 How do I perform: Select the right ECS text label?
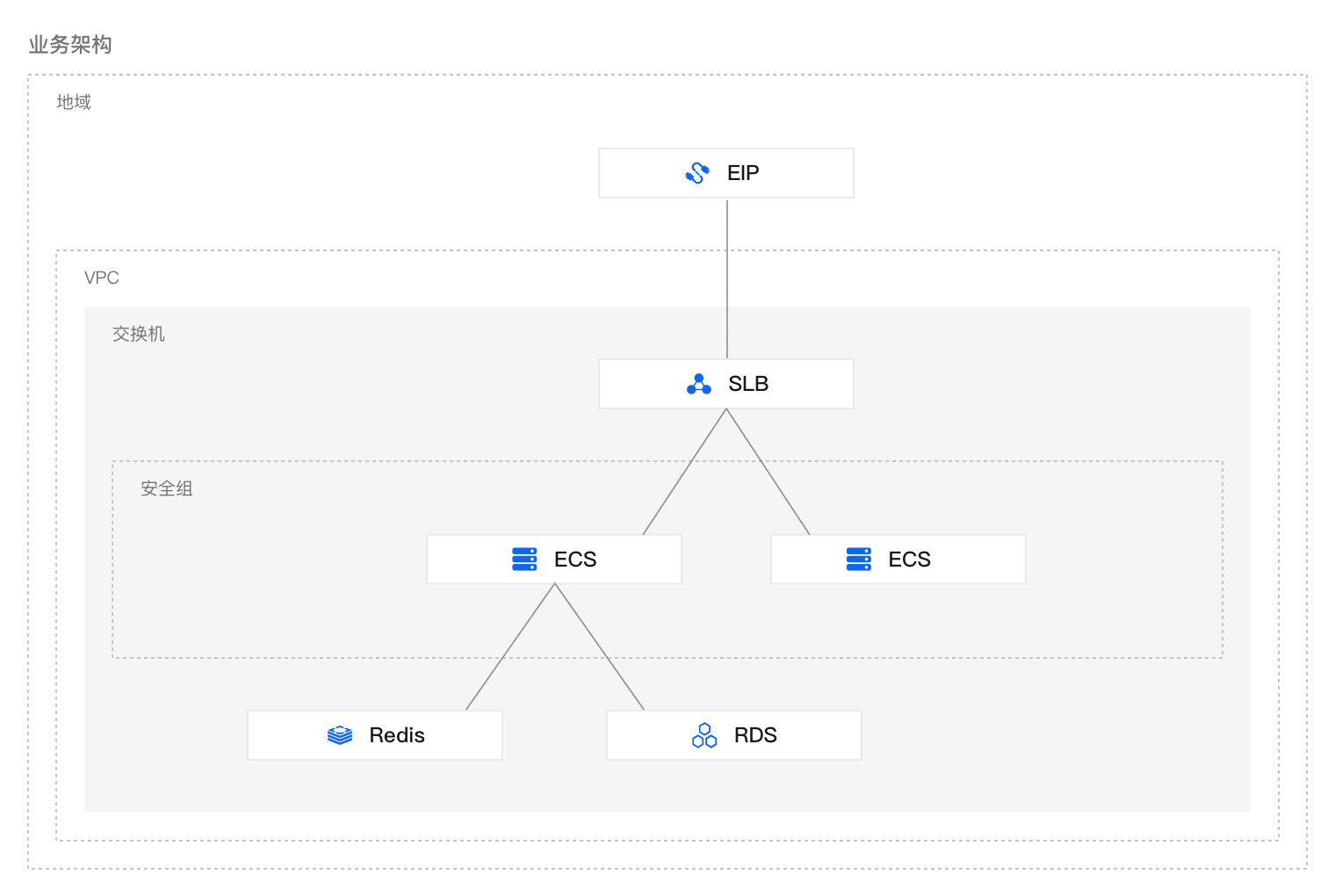909,560
